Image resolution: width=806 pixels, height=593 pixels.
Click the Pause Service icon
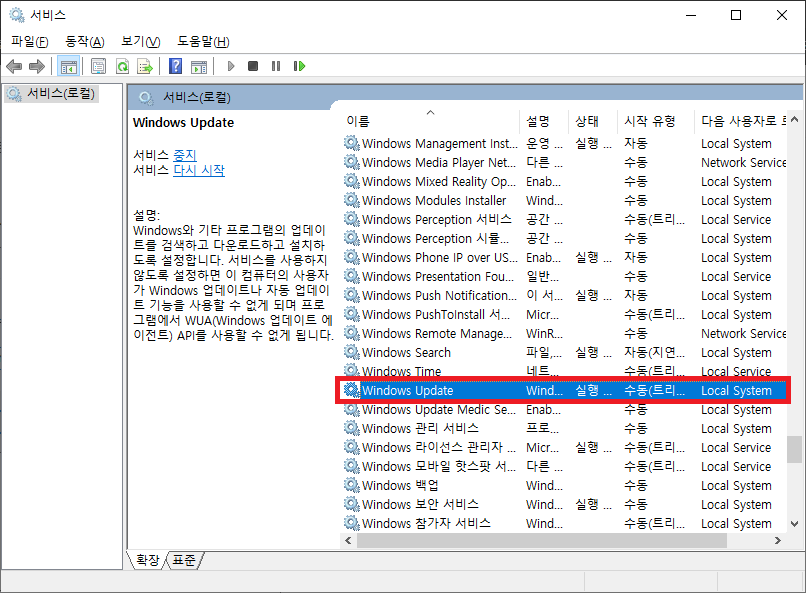pyautogui.click(x=276, y=66)
